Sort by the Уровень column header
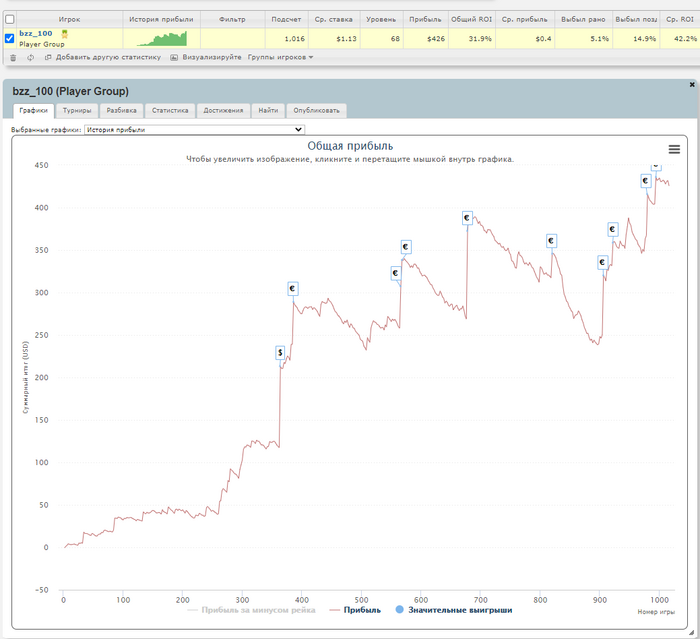This screenshot has width=700, height=639. pos(381,19)
